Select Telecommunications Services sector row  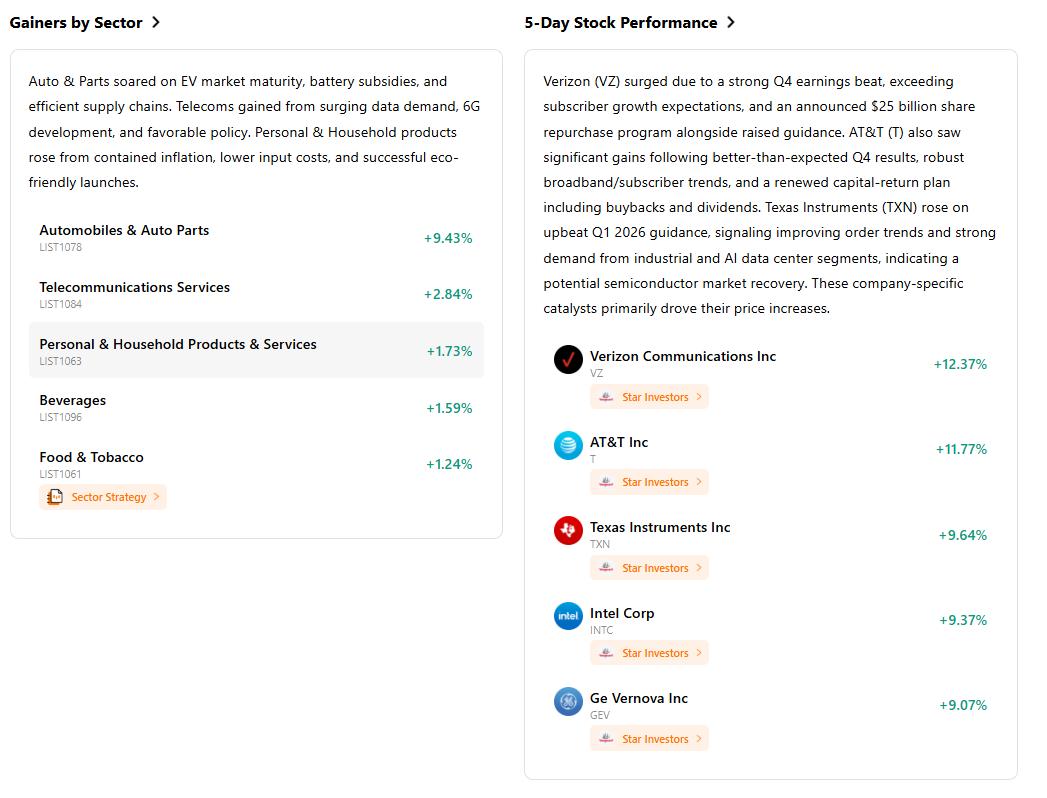coord(255,294)
